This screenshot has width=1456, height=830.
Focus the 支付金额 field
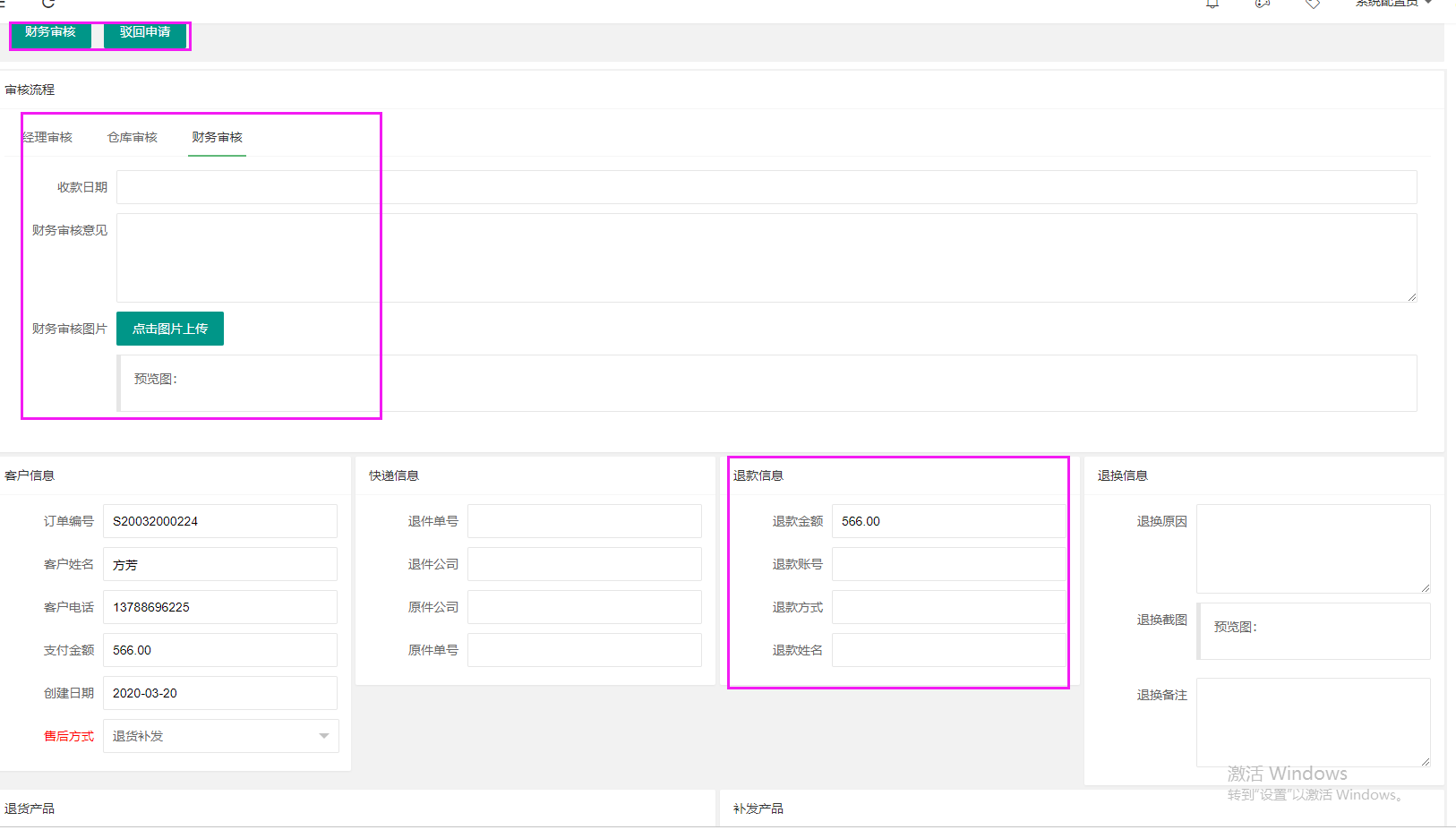[x=220, y=650]
